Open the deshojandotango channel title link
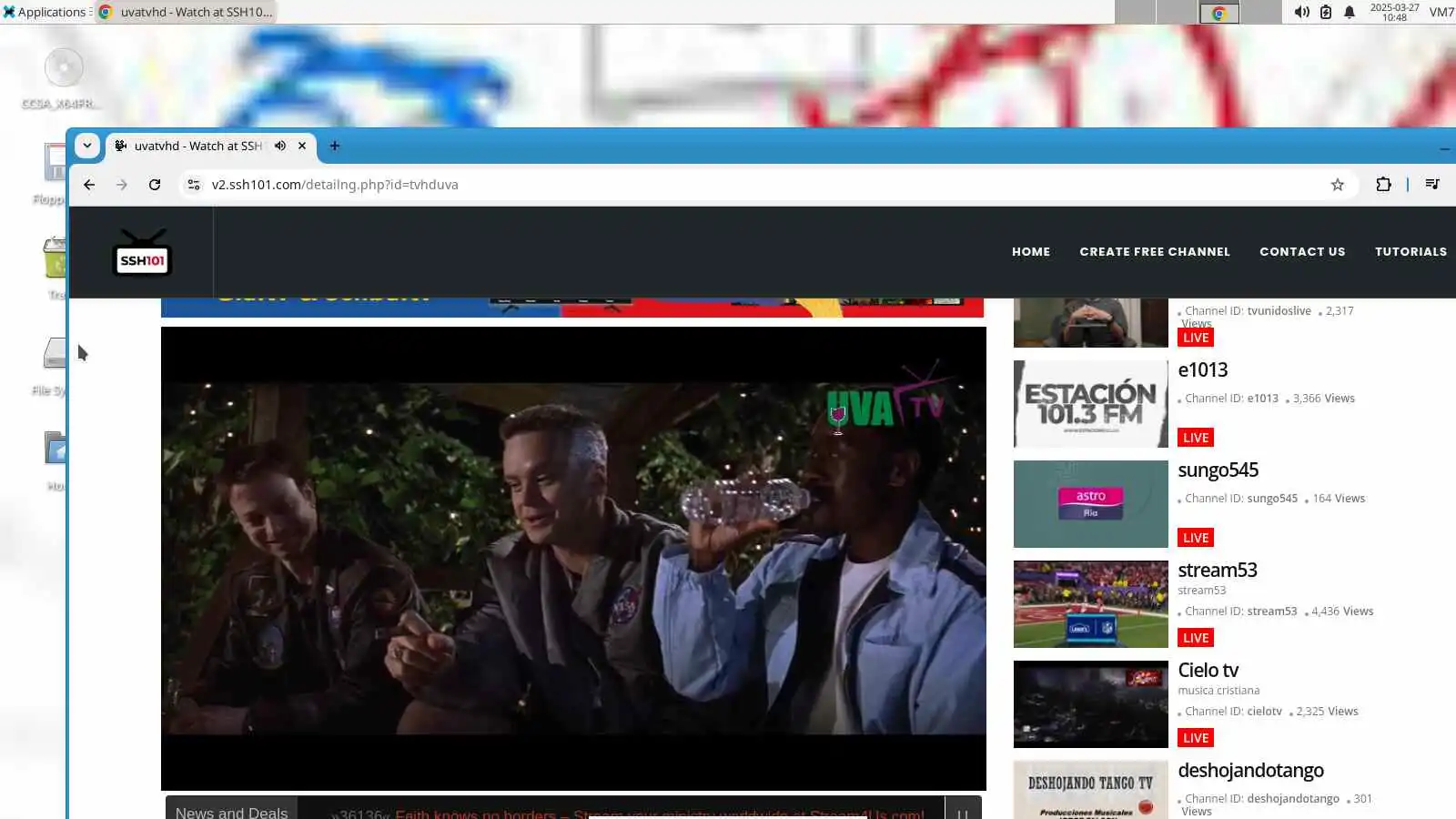The height and width of the screenshot is (819, 1456). (1251, 771)
